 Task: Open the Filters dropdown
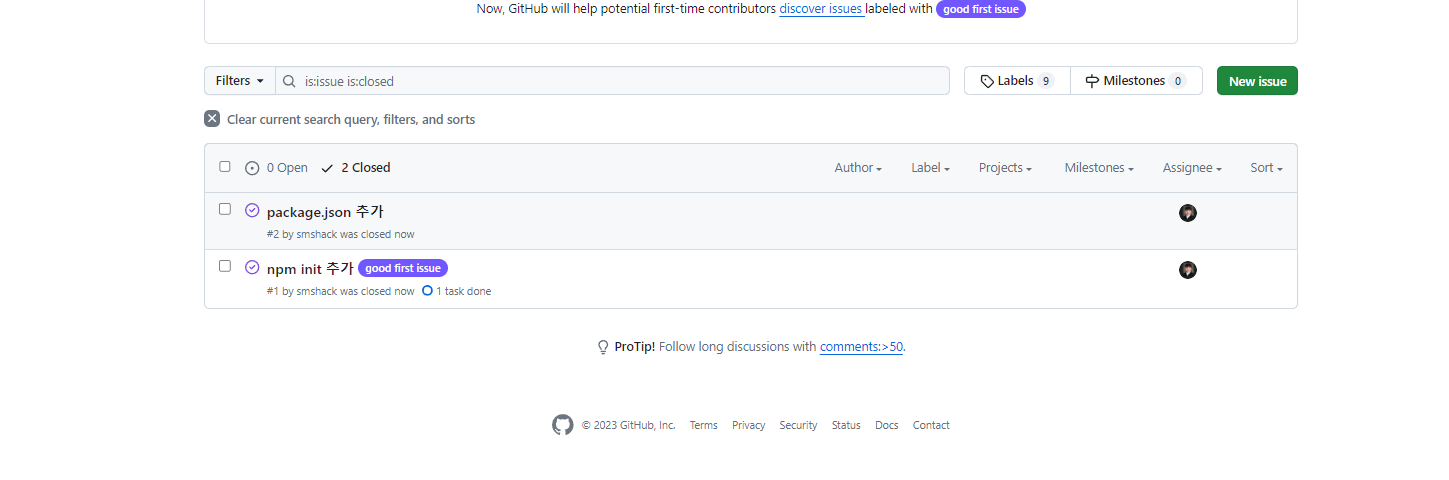pyautogui.click(x=240, y=81)
